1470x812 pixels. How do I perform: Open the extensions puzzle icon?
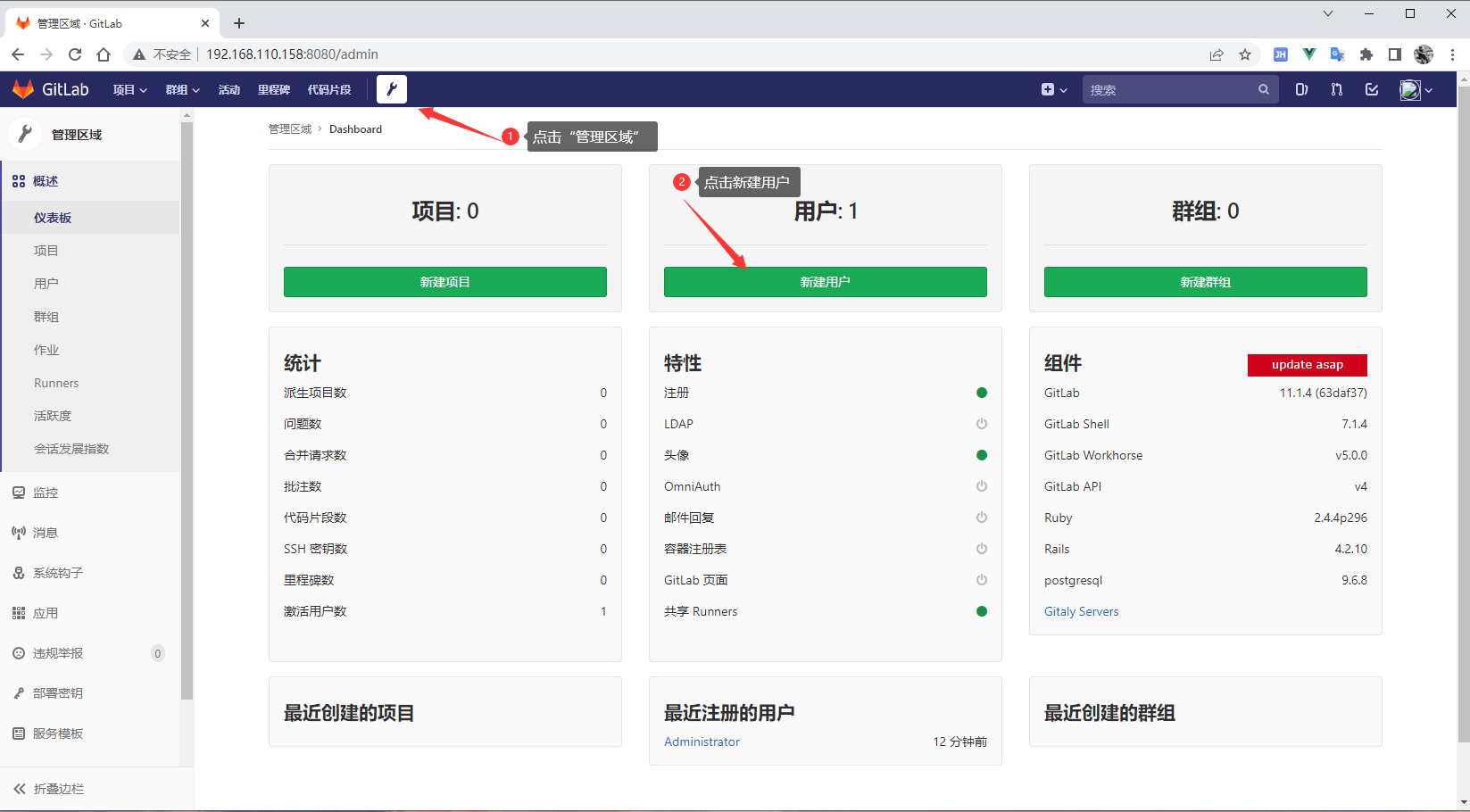[x=1366, y=54]
